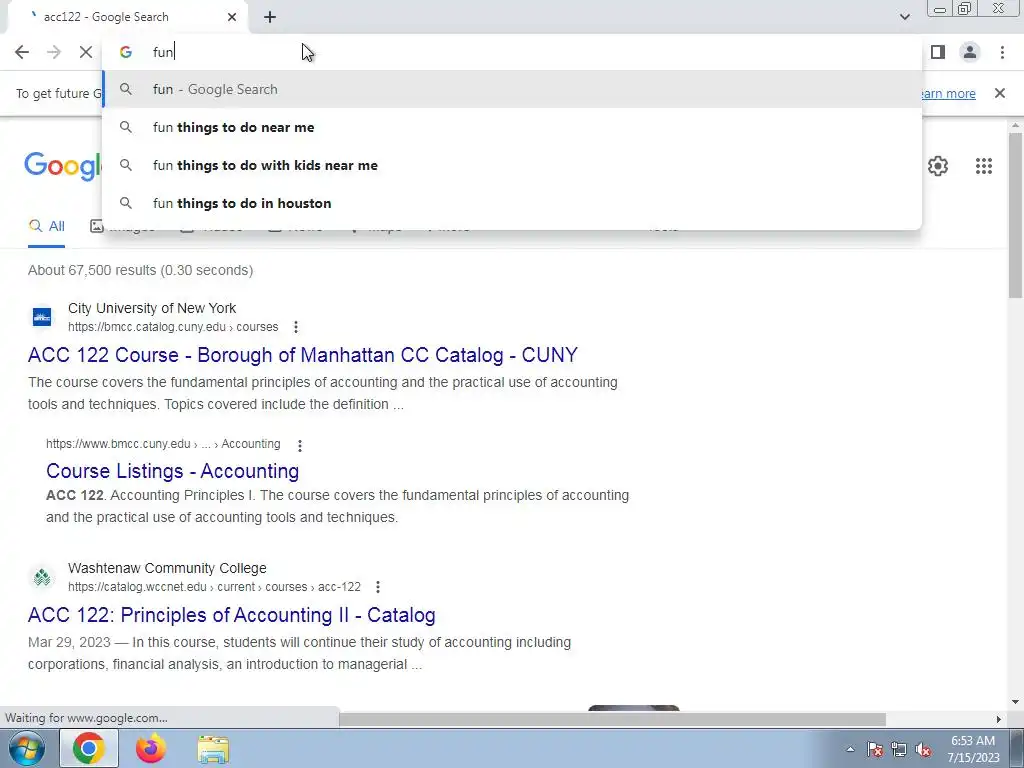
Task: Pick 'fun things to do in houston' suggestion
Action: coord(512,203)
